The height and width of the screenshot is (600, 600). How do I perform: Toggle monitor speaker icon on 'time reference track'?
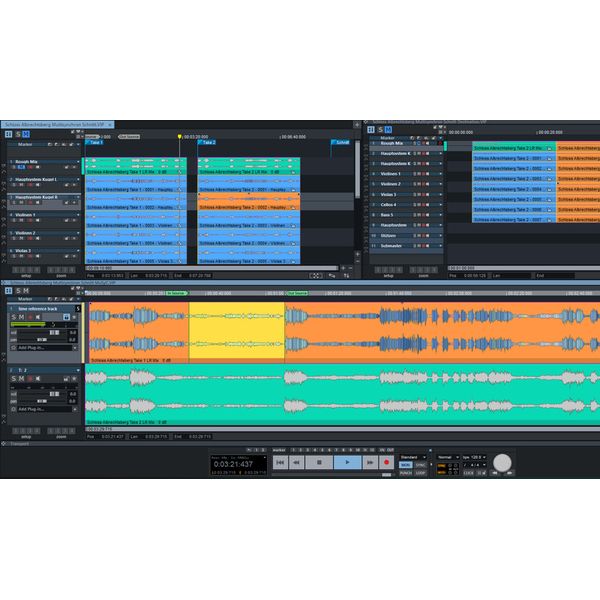[x=38, y=317]
